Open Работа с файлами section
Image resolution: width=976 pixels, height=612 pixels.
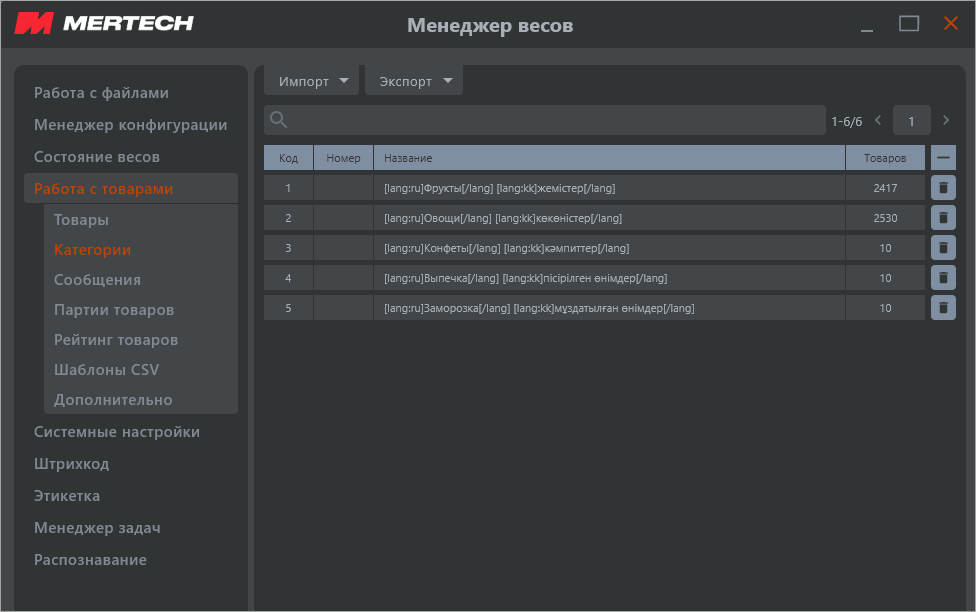pos(101,93)
